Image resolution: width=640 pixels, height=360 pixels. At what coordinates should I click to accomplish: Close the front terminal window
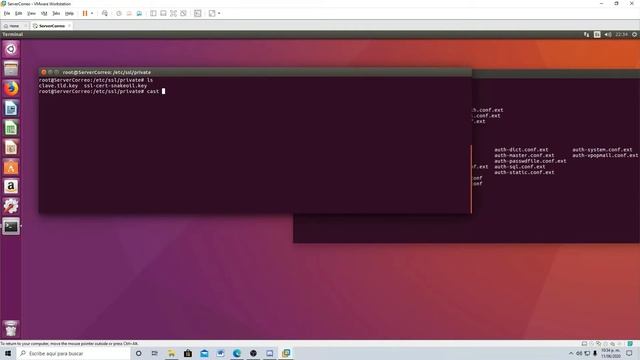(44, 72)
